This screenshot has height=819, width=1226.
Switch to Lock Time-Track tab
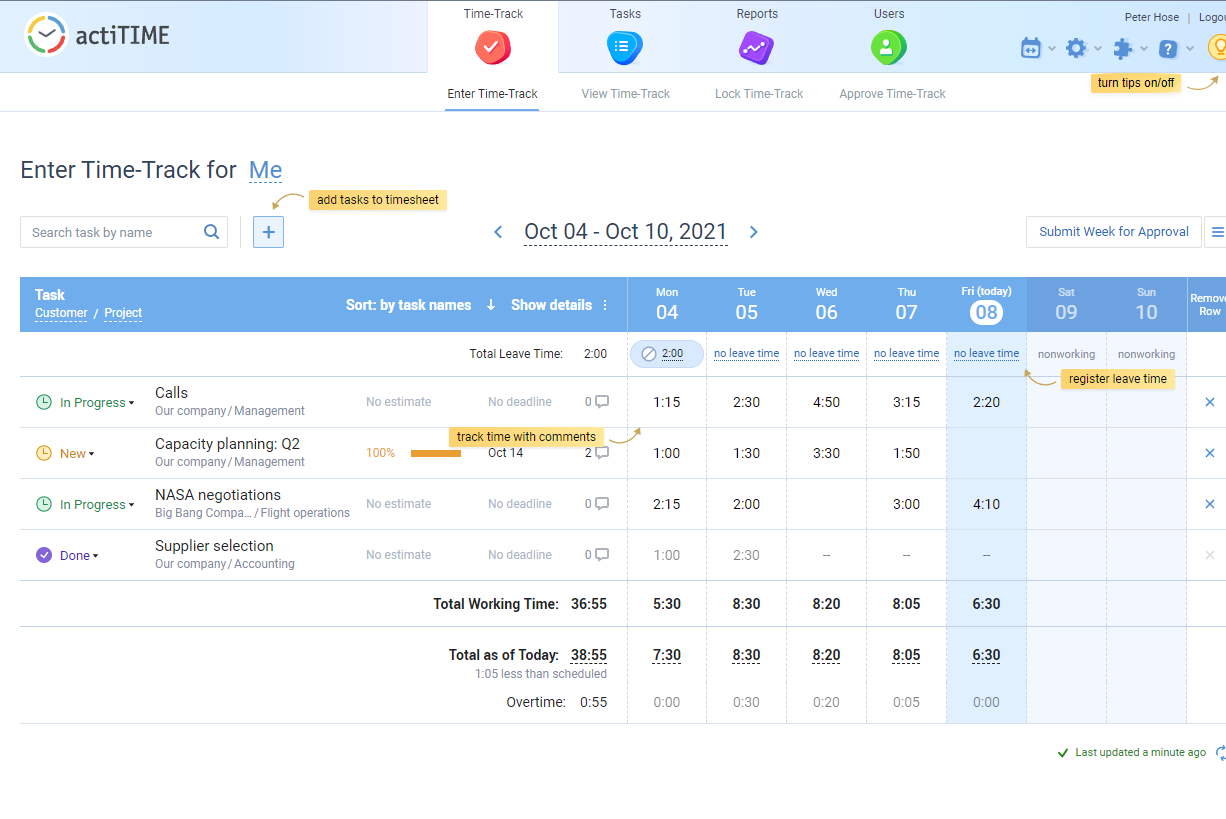coord(759,94)
